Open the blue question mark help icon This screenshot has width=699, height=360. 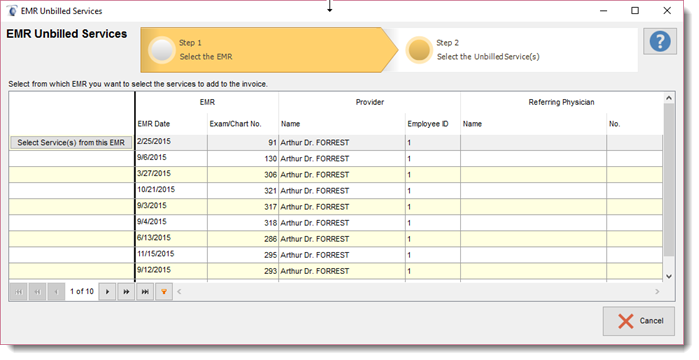(x=660, y=41)
